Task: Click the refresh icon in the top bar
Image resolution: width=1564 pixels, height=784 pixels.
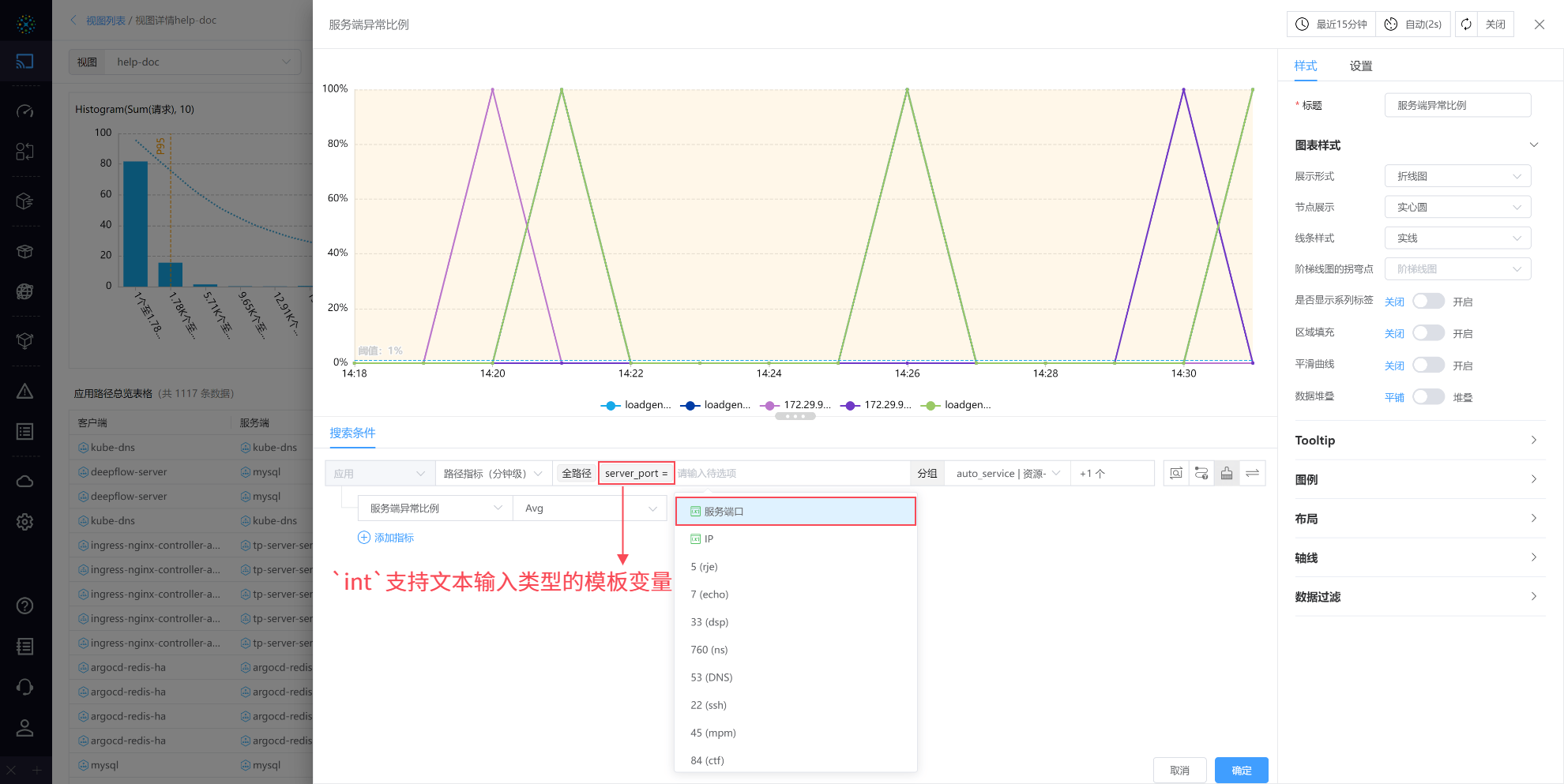Action: [x=1466, y=24]
